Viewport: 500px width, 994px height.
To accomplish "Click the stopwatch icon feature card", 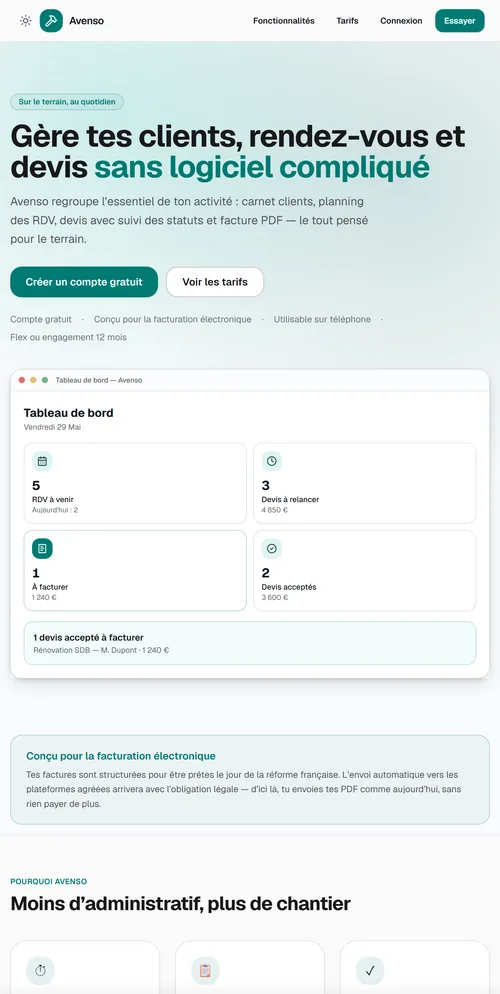I will pyautogui.click(x=41, y=971).
